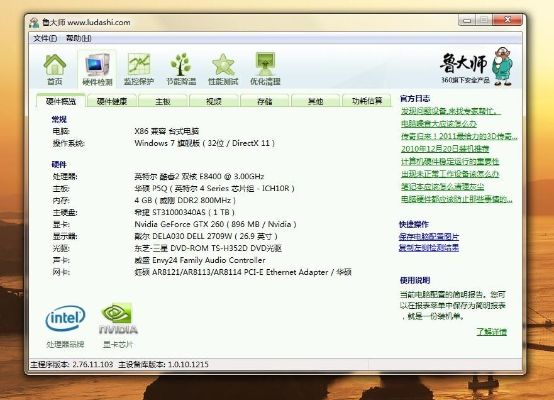The image size is (554, 400).
Task: Switch to the 硬件概览 tab
Action: (61, 101)
